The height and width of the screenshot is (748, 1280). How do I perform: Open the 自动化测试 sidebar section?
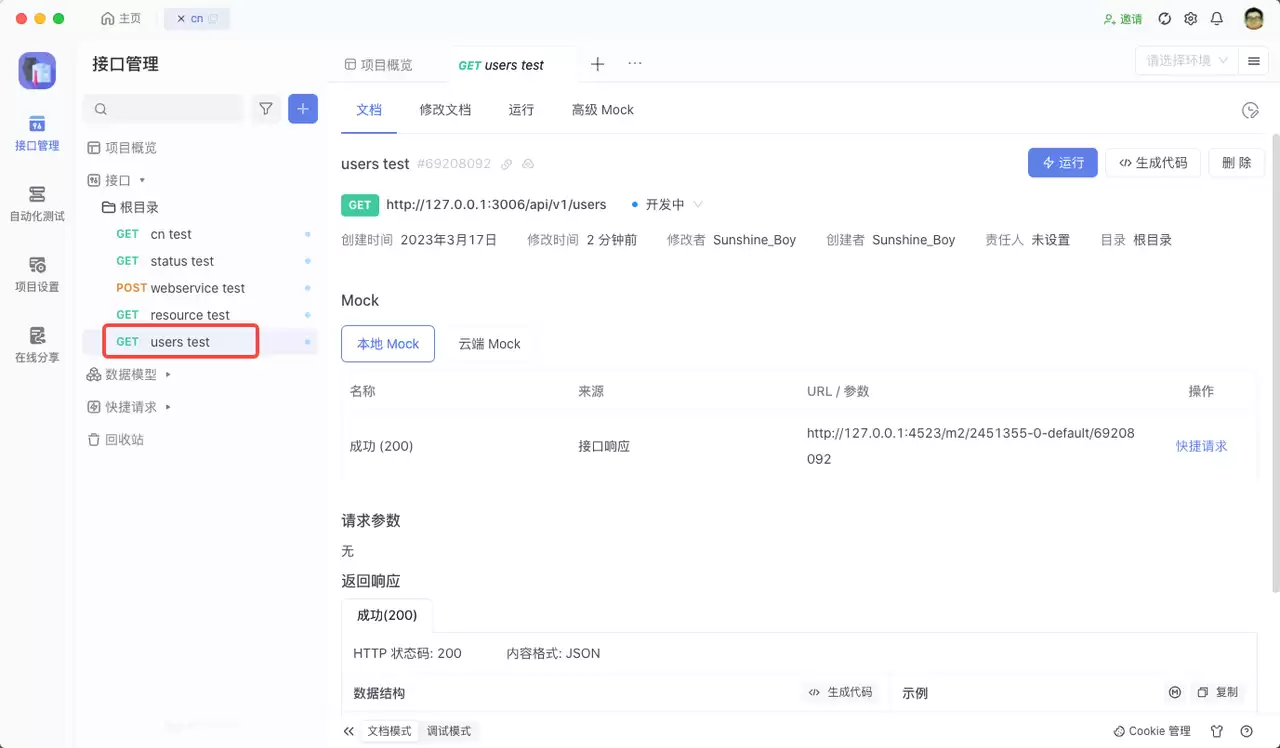pyautogui.click(x=37, y=203)
